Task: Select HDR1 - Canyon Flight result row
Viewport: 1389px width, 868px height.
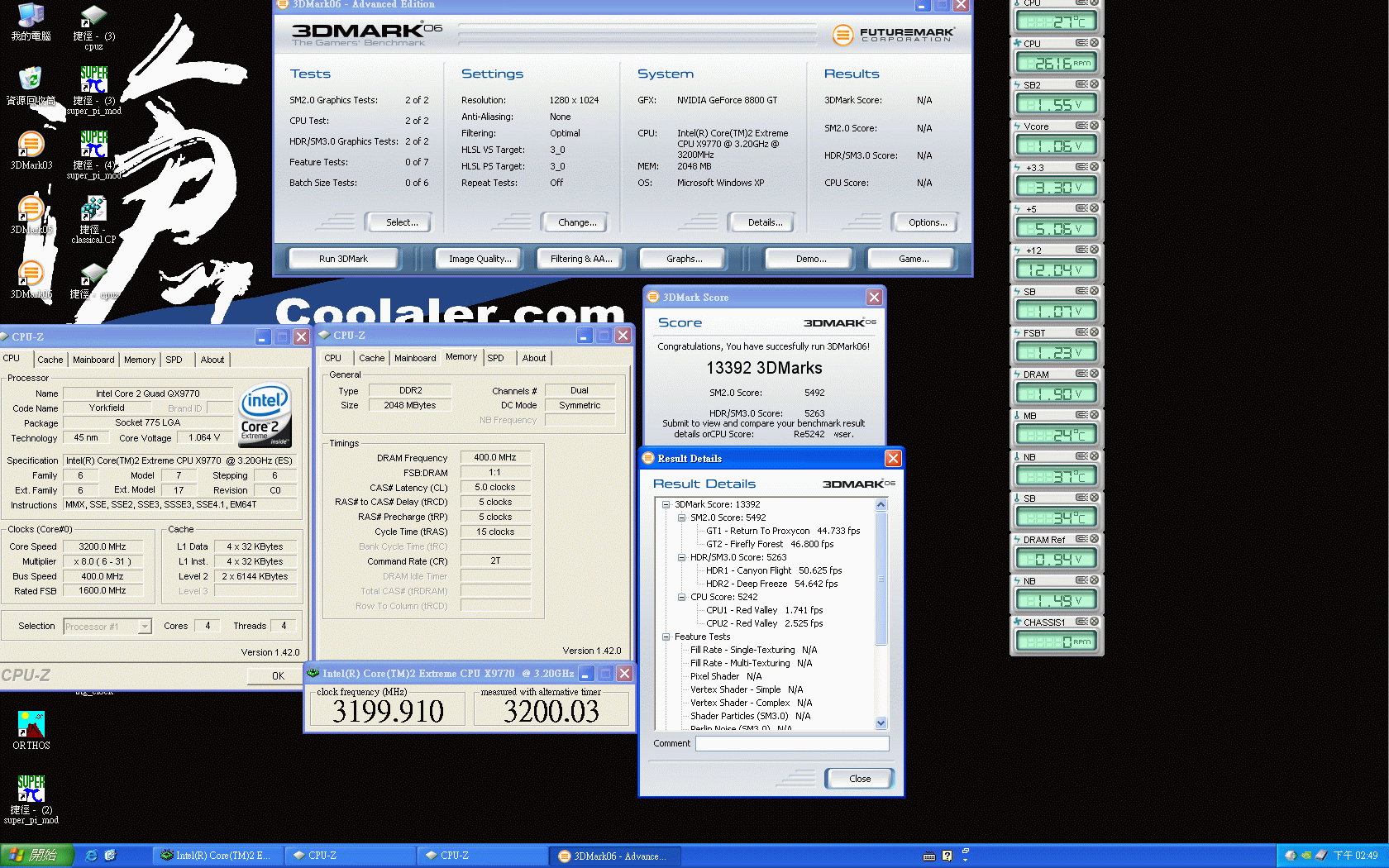Action: pos(774,570)
